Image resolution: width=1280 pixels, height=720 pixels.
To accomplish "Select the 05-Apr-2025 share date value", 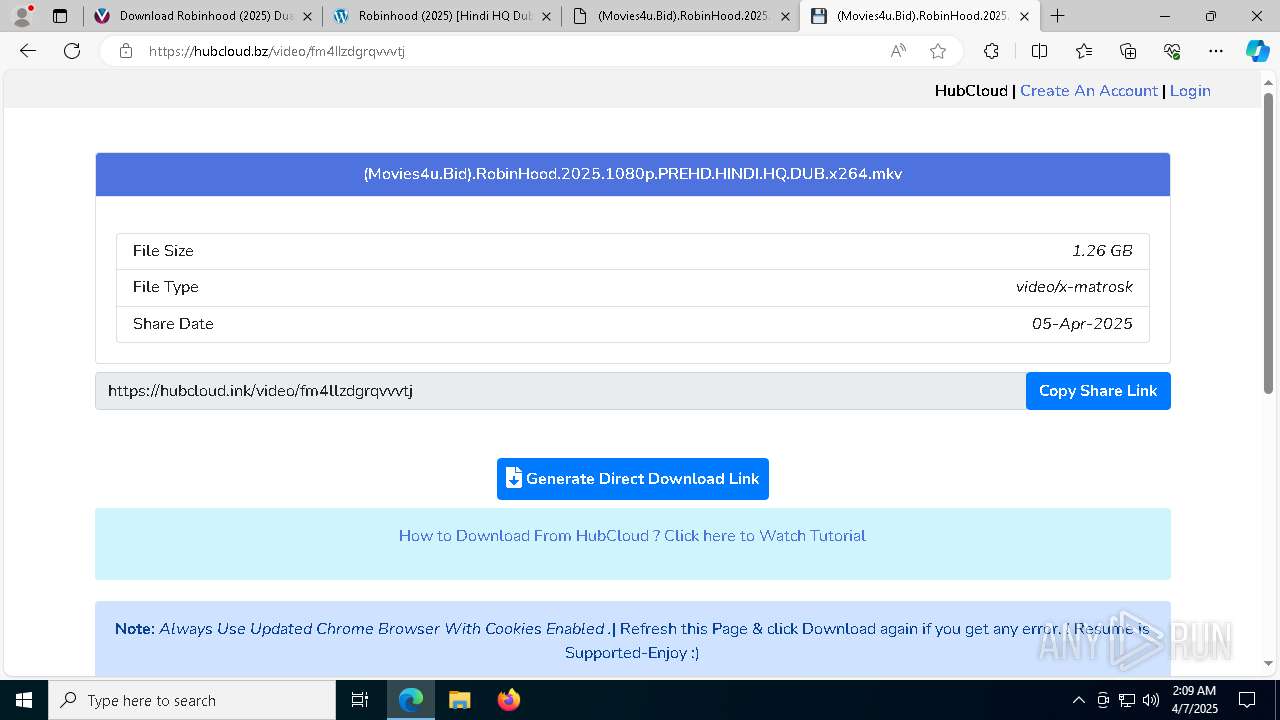I will pyautogui.click(x=1082, y=324).
